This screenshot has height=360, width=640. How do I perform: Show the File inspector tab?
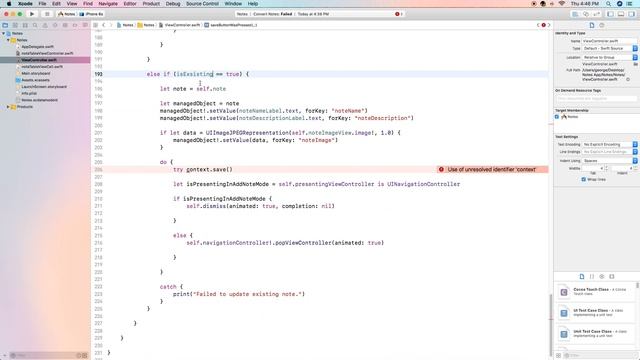592,25
